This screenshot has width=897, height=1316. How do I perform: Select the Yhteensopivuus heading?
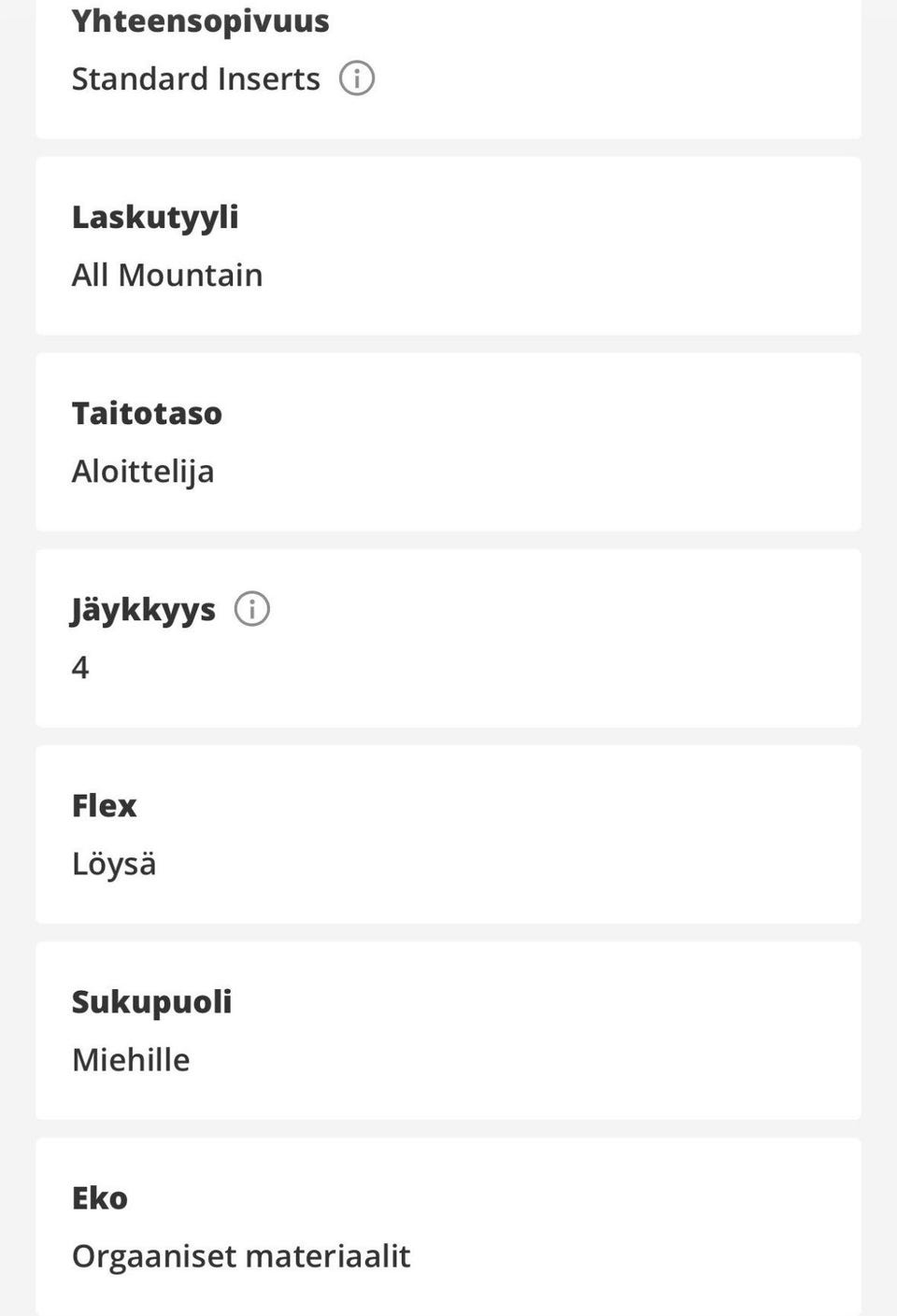(x=200, y=21)
